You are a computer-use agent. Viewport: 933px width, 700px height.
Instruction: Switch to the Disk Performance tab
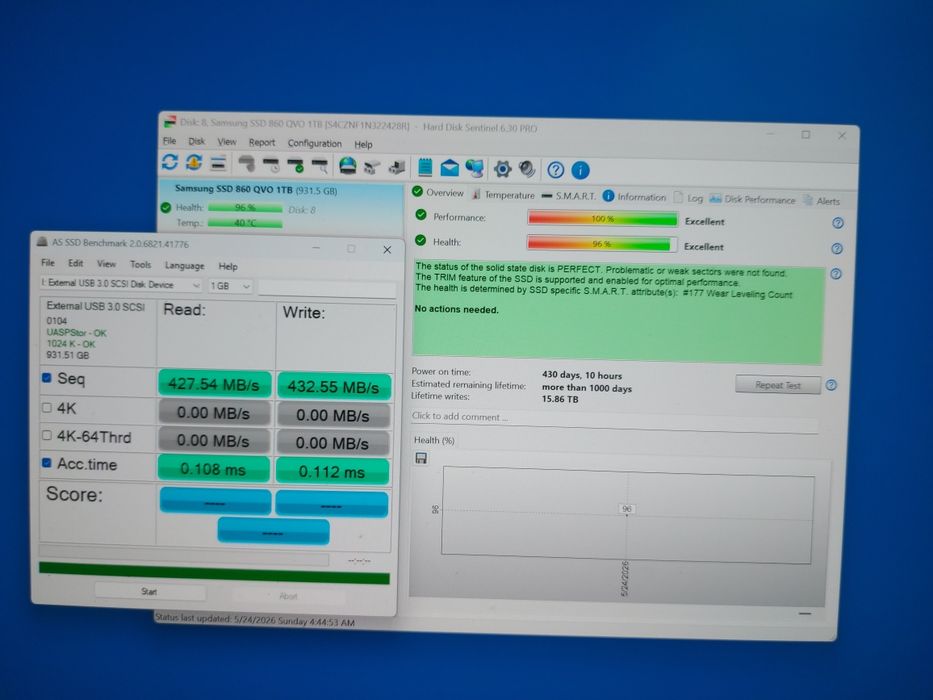(x=753, y=199)
